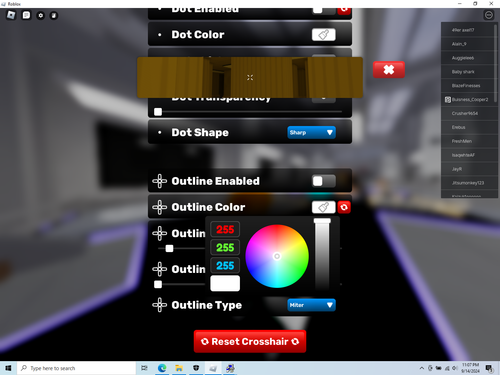
Task: Open the shield security app on taskbar
Action: pyautogui.click(x=196, y=368)
